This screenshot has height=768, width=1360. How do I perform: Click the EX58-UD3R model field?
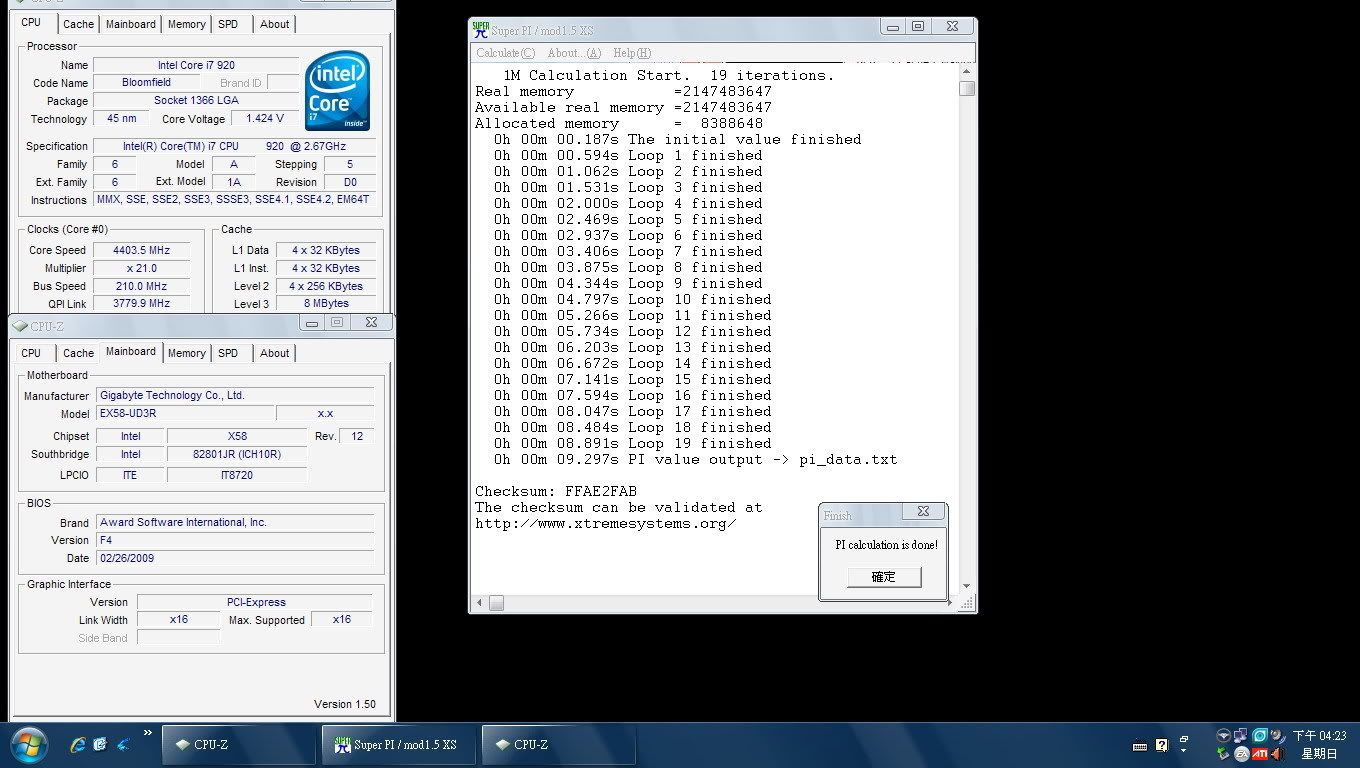(x=185, y=413)
